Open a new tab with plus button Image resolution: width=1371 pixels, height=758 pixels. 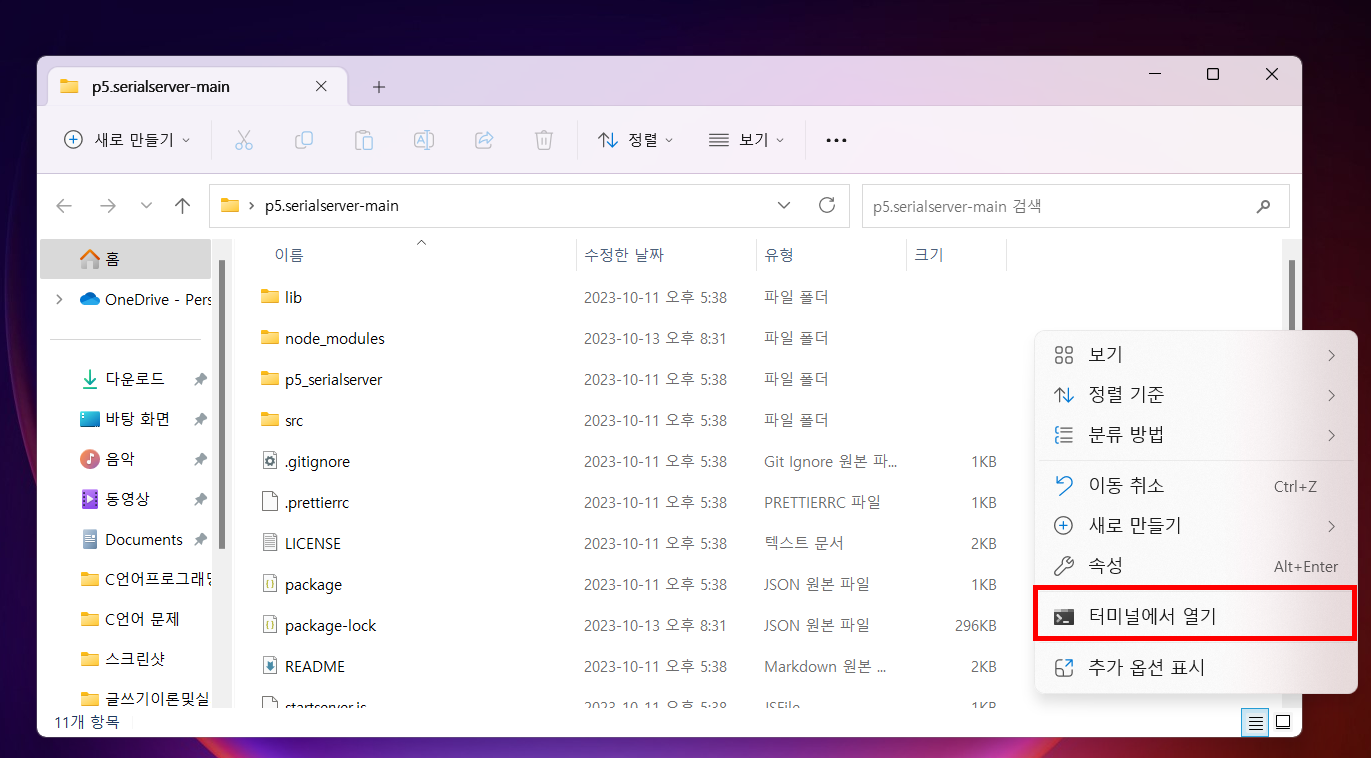379,87
